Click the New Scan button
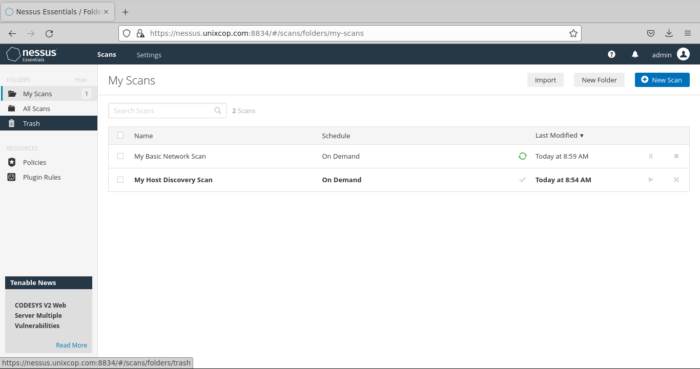The height and width of the screenshot is (369, 700). tap(662, 80)
